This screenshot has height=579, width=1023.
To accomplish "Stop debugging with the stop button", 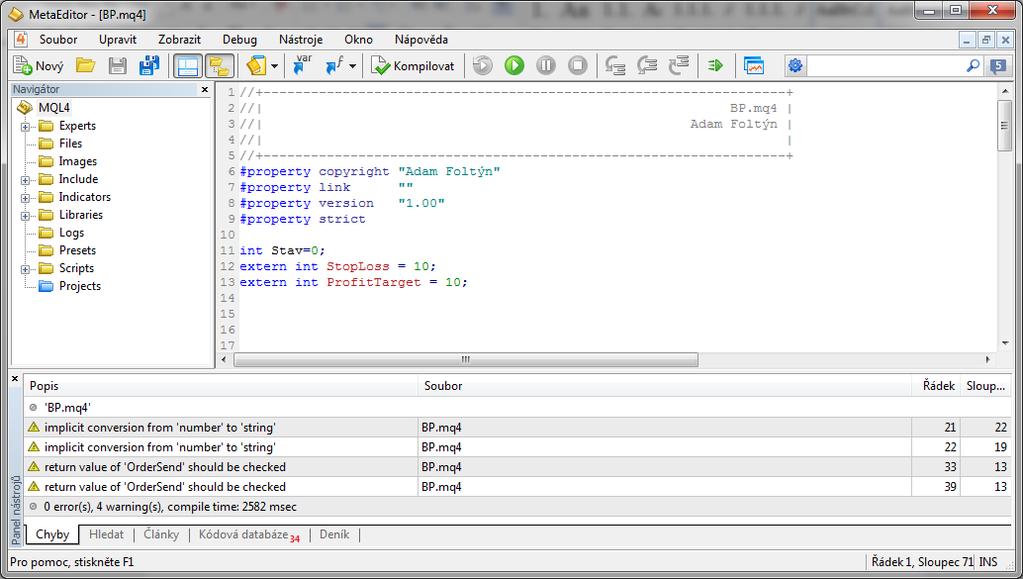I will tap(577, 65).
